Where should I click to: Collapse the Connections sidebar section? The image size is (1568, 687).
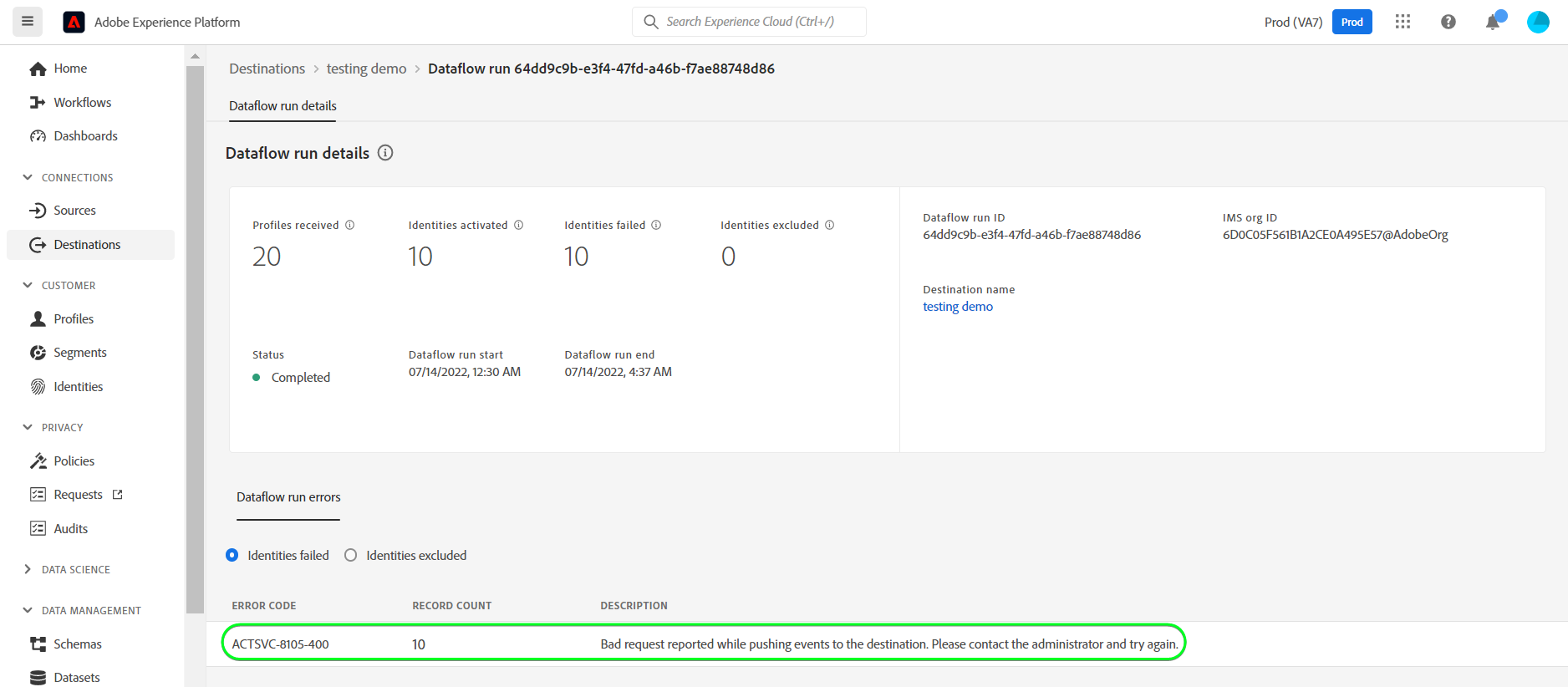[28, 177]
